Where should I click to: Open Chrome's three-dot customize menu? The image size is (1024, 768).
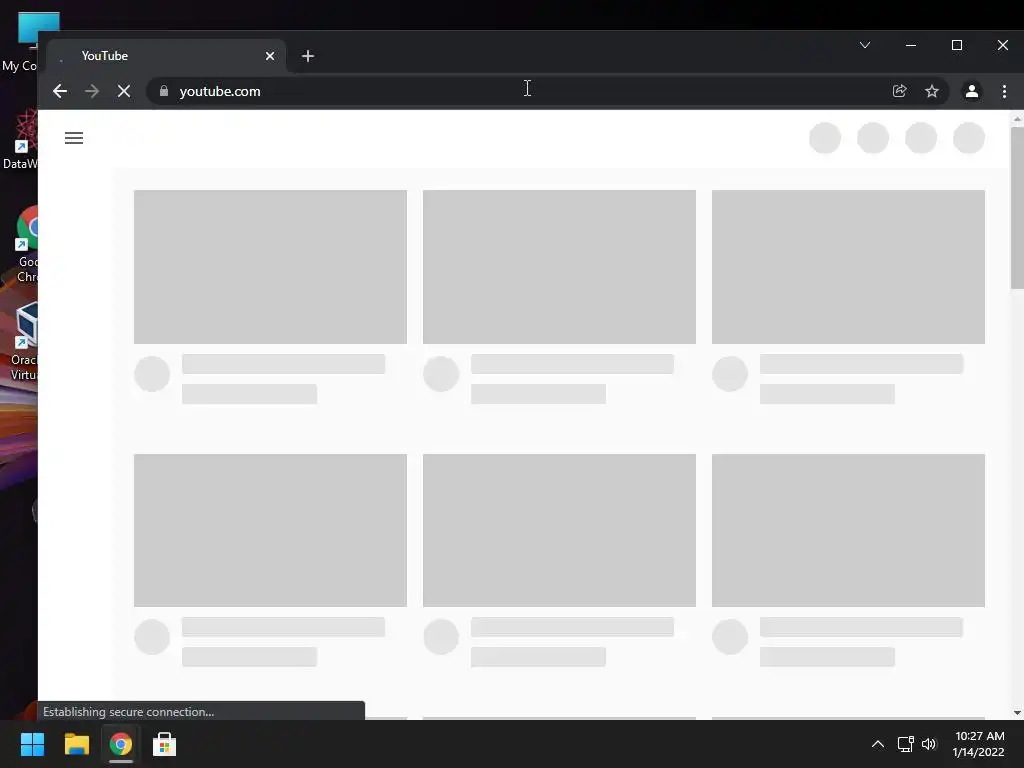[1004, 91]
